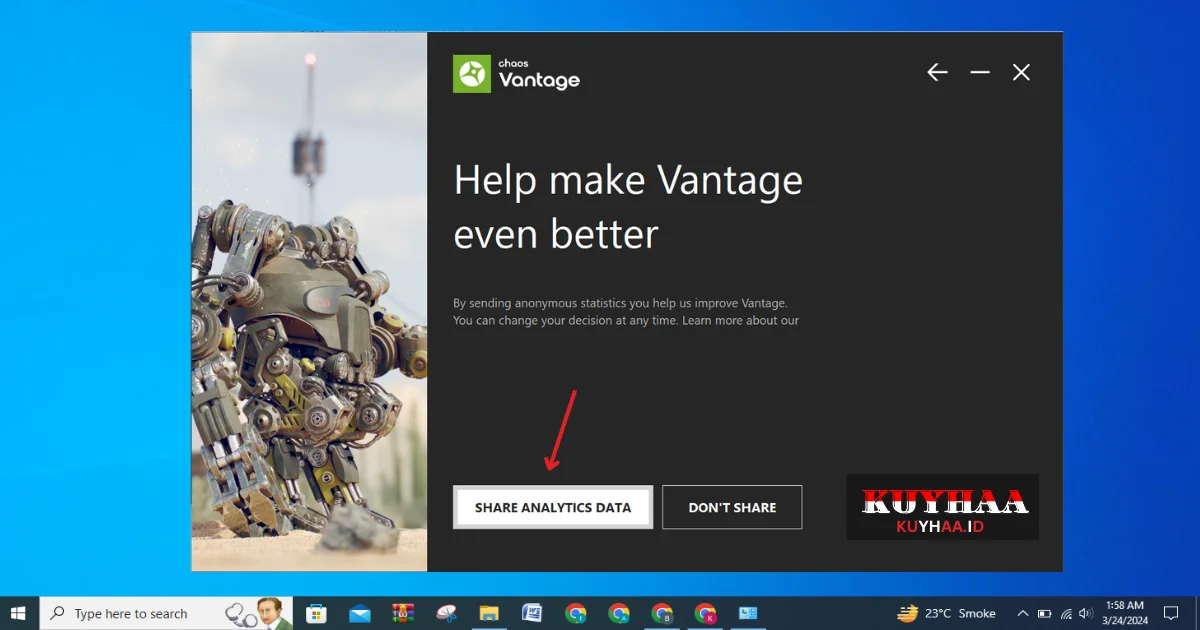Show hidden system tray icons
Screen dimensions: 1200x630
pos(1022,613)
